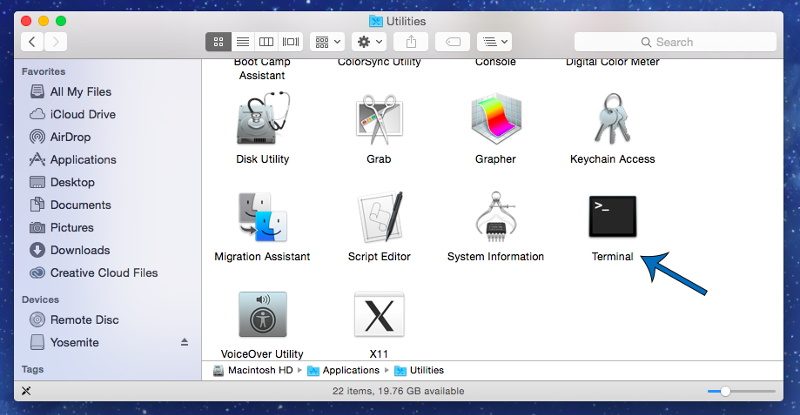Select the VoiceOver Utility icon
Screen dimensions: 800x415
point(263,314)
